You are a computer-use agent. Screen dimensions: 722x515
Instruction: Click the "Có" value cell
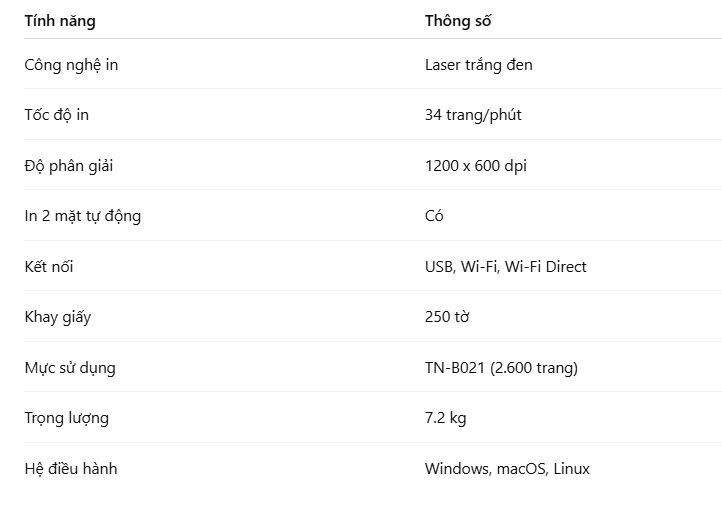coord(434,216)
